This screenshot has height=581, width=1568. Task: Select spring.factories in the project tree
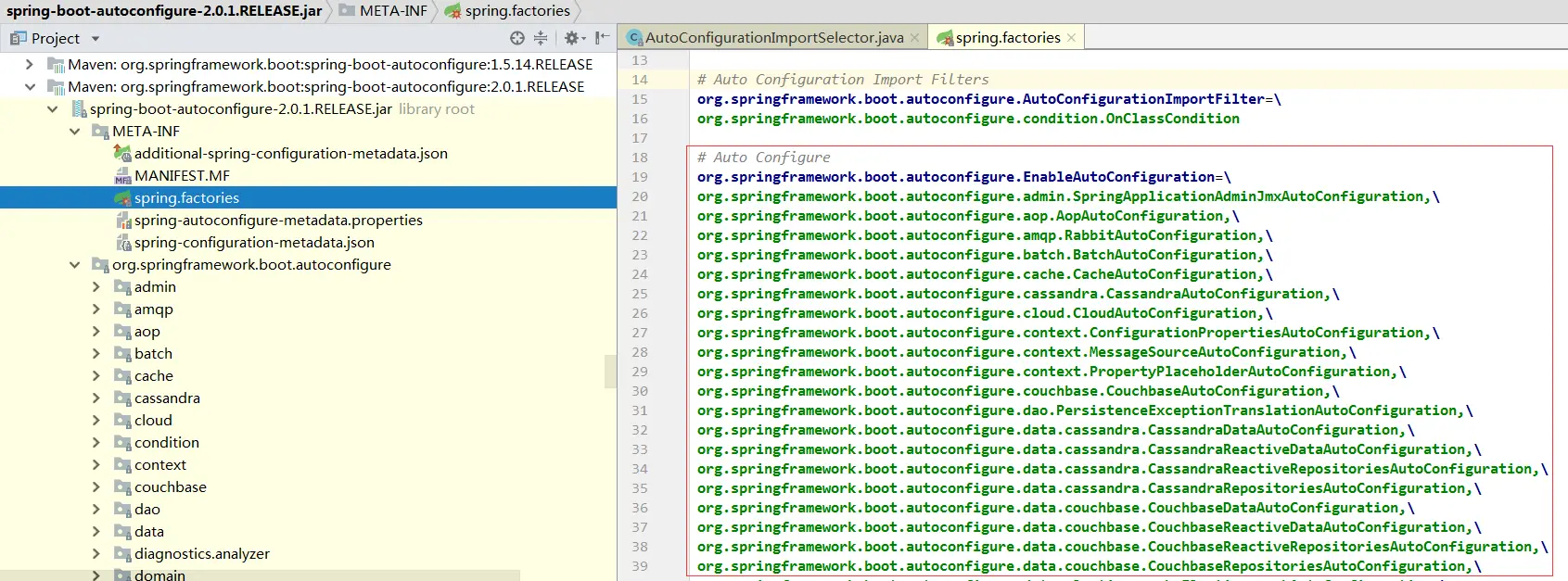tap(186, 197)
